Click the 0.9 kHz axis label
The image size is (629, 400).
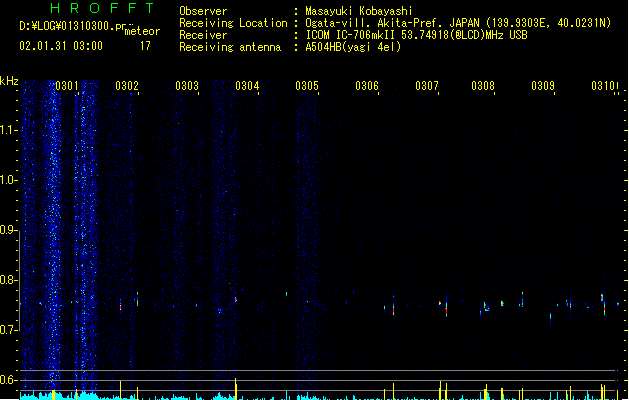coord(8,230)
